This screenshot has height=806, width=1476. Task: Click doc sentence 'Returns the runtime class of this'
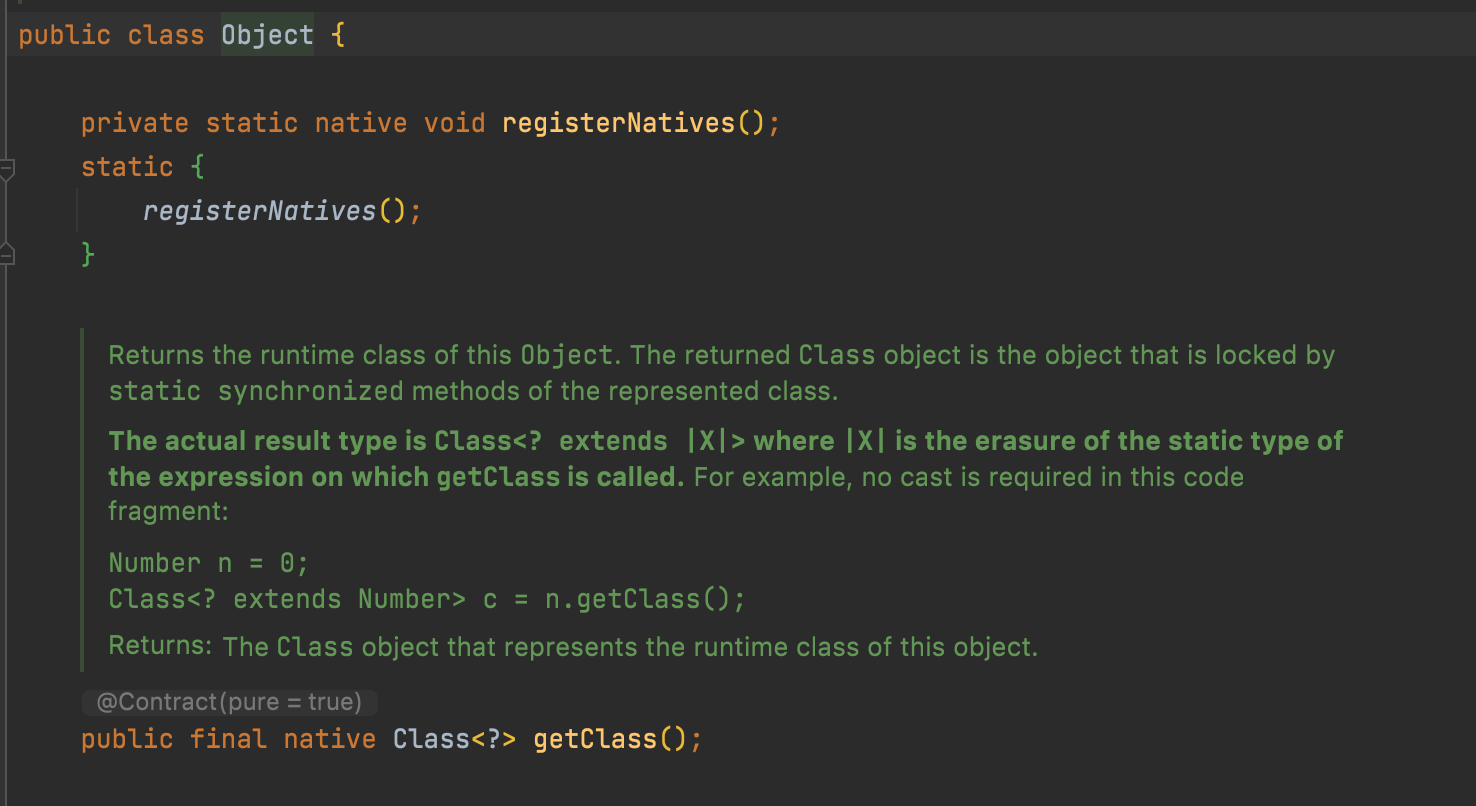coord(312,355)
